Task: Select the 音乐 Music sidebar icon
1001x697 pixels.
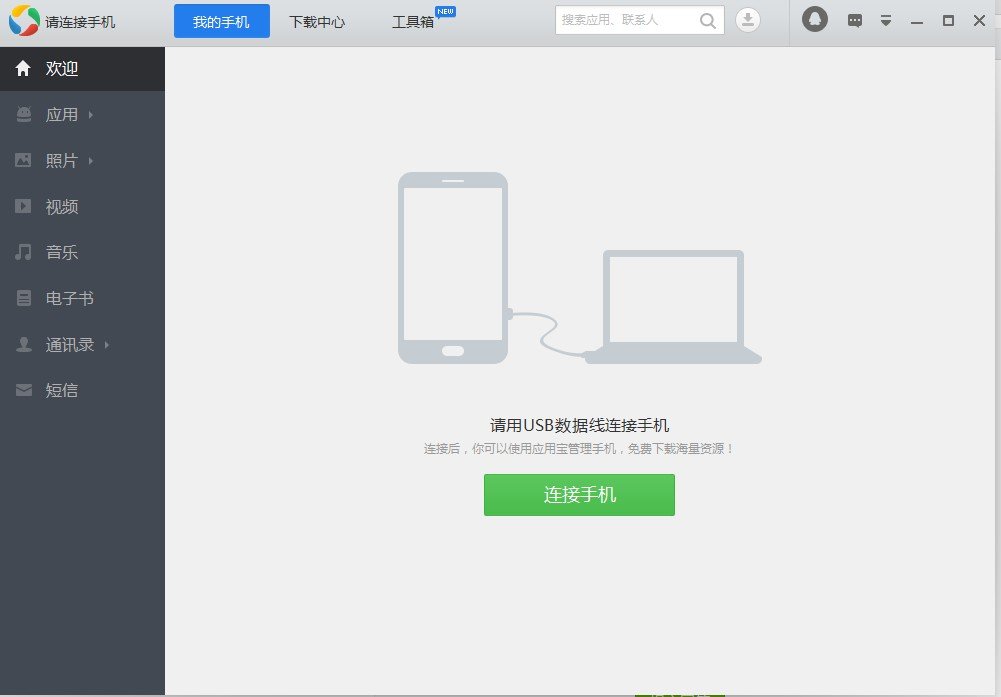Action: click(x=23, y=252)
